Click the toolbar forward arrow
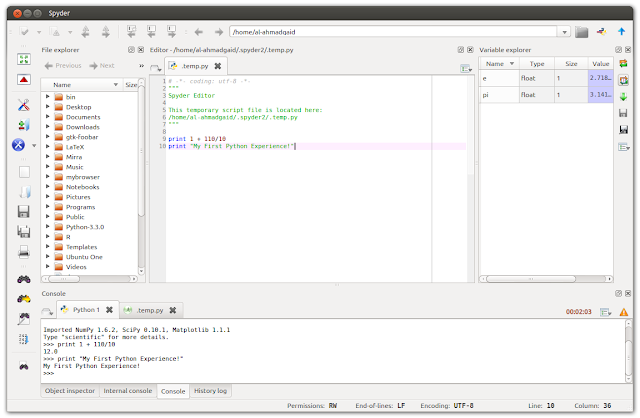Screen dimensions: 640x418 (x=219, y=32)
